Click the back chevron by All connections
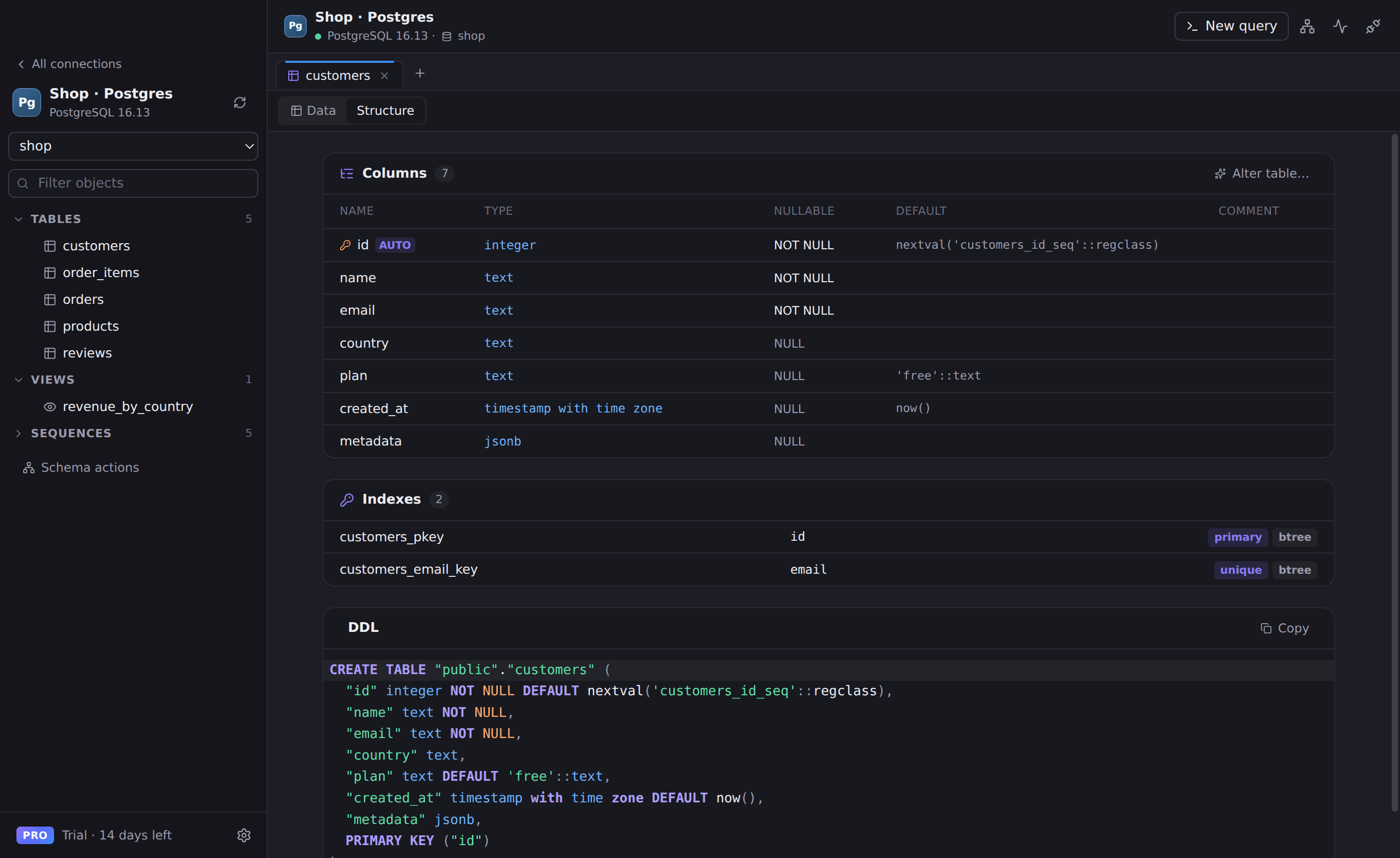 tap(21, 64)
